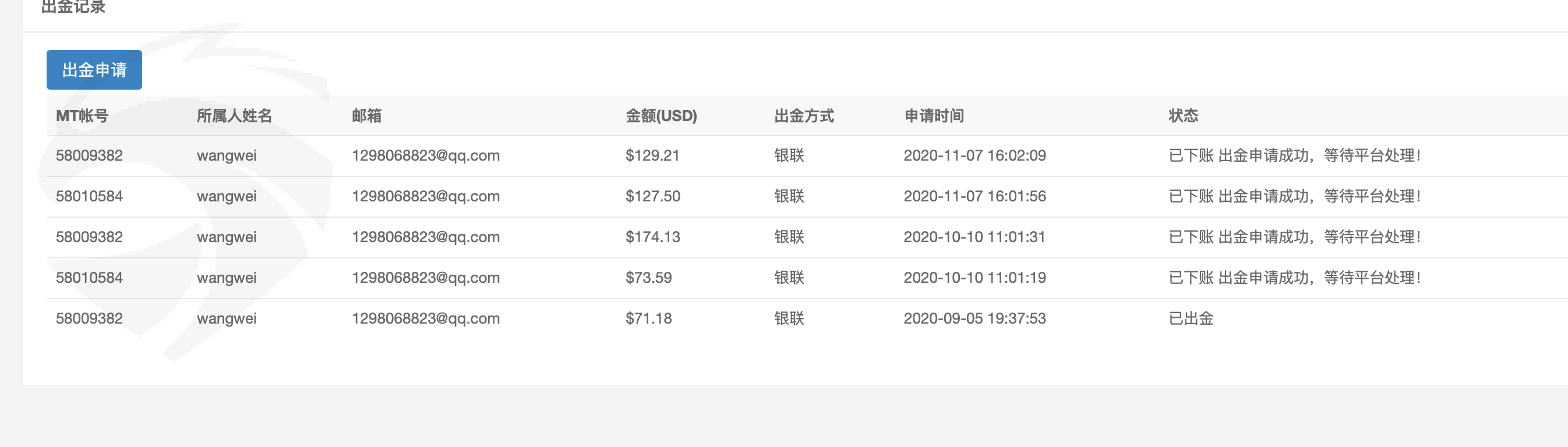Select the $71.18 amount cell
This screenshot has height=447, width=1568.
coord(648,319)
